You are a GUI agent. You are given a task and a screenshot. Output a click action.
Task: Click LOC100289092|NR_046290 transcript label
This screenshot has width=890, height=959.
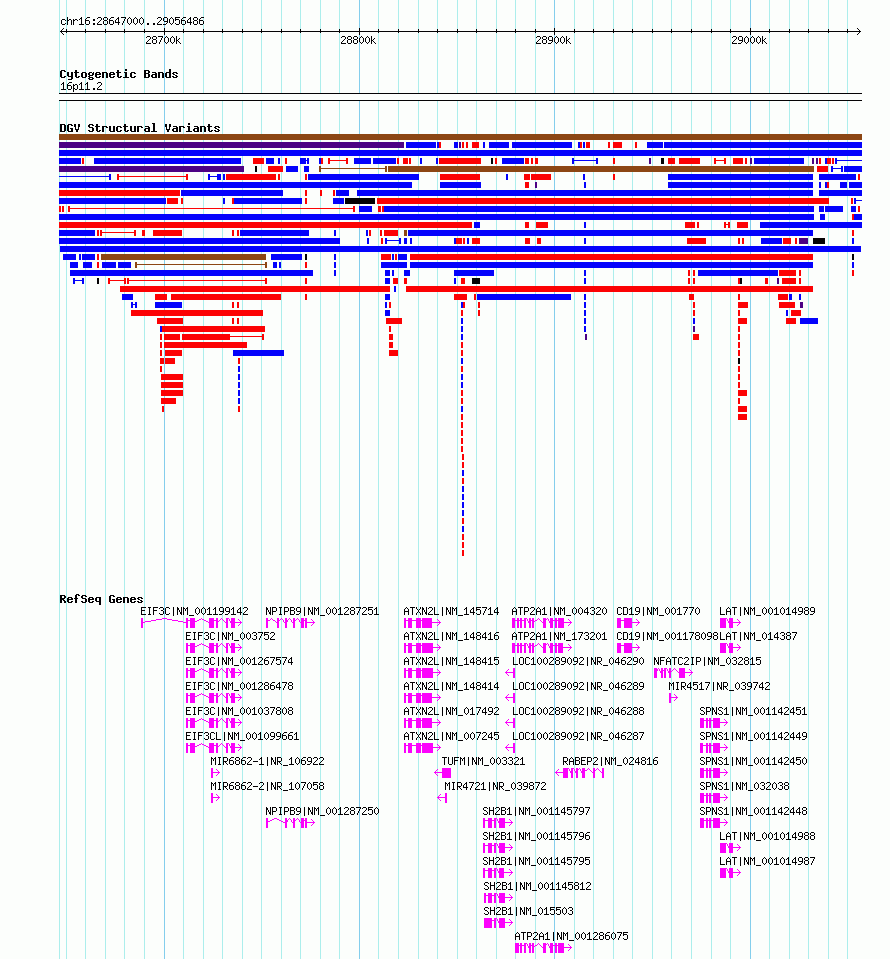point(578,661)
